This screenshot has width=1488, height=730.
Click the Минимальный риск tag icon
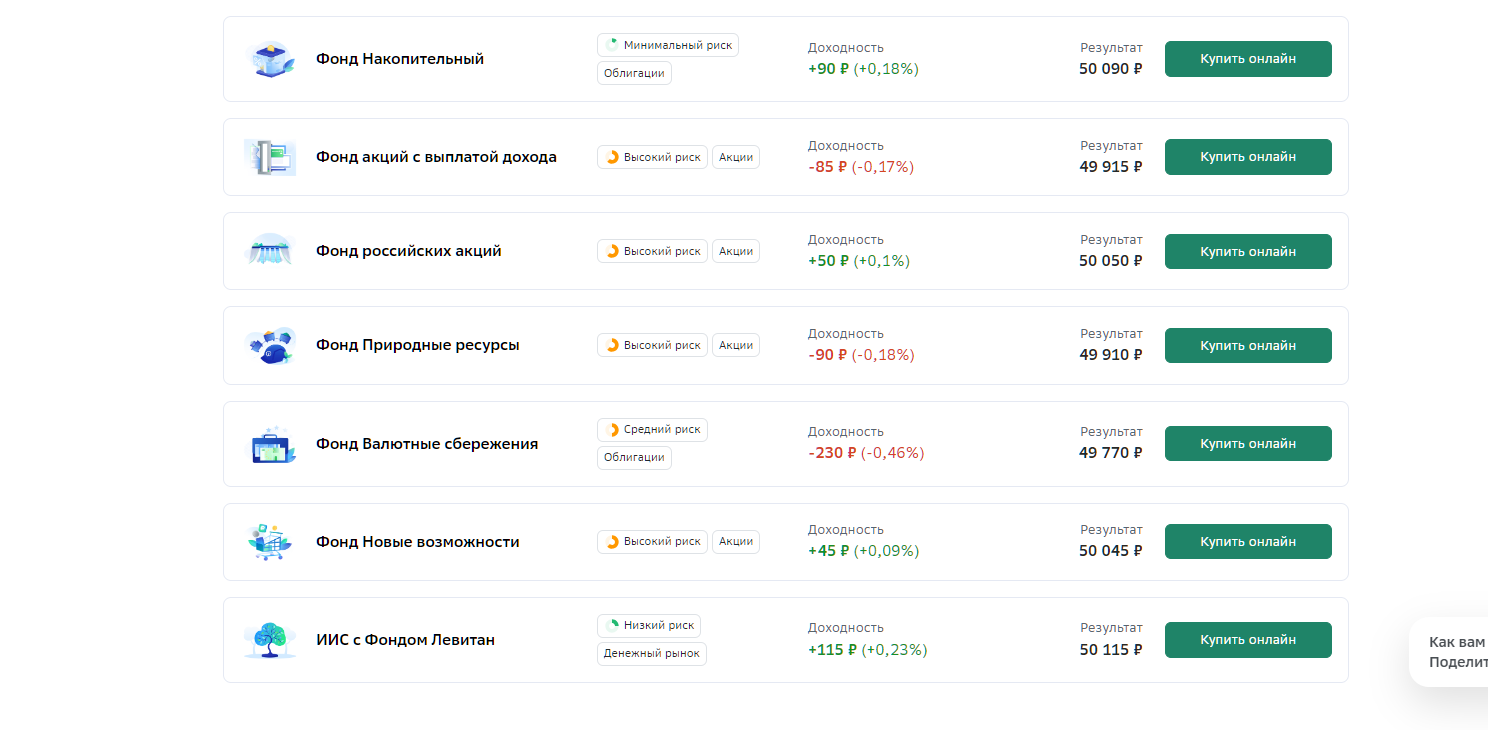[x=612, y=45]
